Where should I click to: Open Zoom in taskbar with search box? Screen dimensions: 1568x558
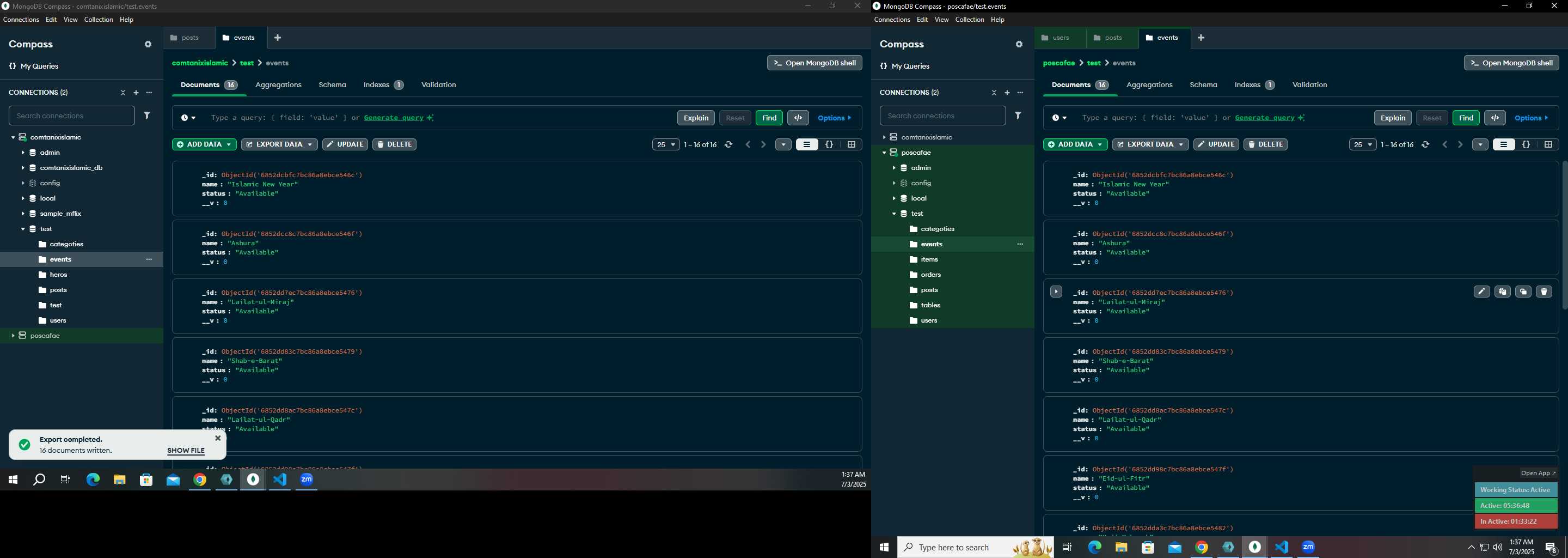tap(1309, 547)
